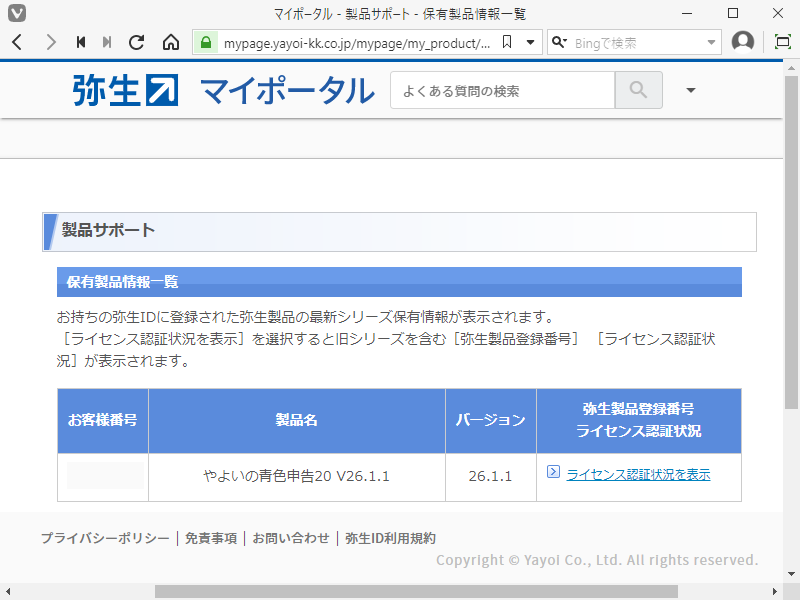This screenshot has width=800, height=600.
Task: Select the version cell 26.1.1
Action: tap(490, 477)
